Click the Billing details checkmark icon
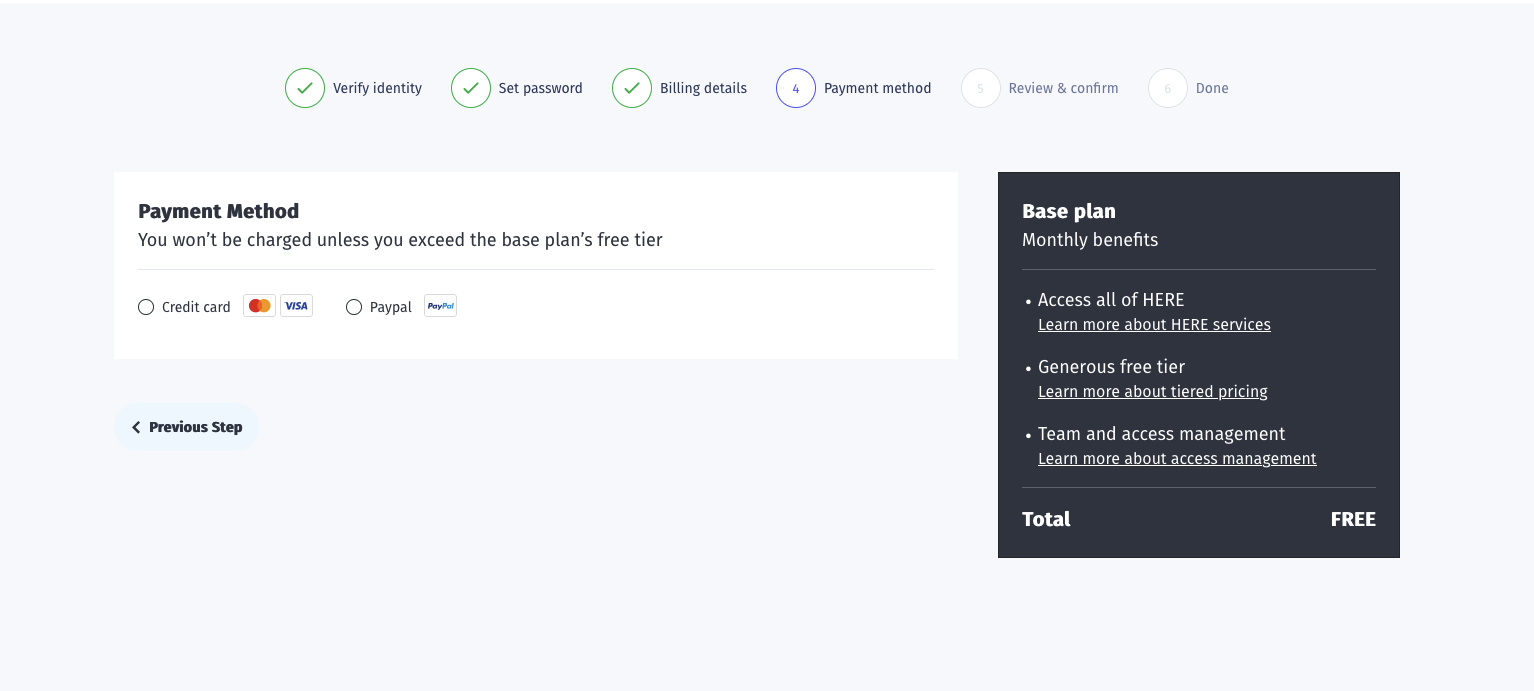1534x691 pixels. point(632,88)
